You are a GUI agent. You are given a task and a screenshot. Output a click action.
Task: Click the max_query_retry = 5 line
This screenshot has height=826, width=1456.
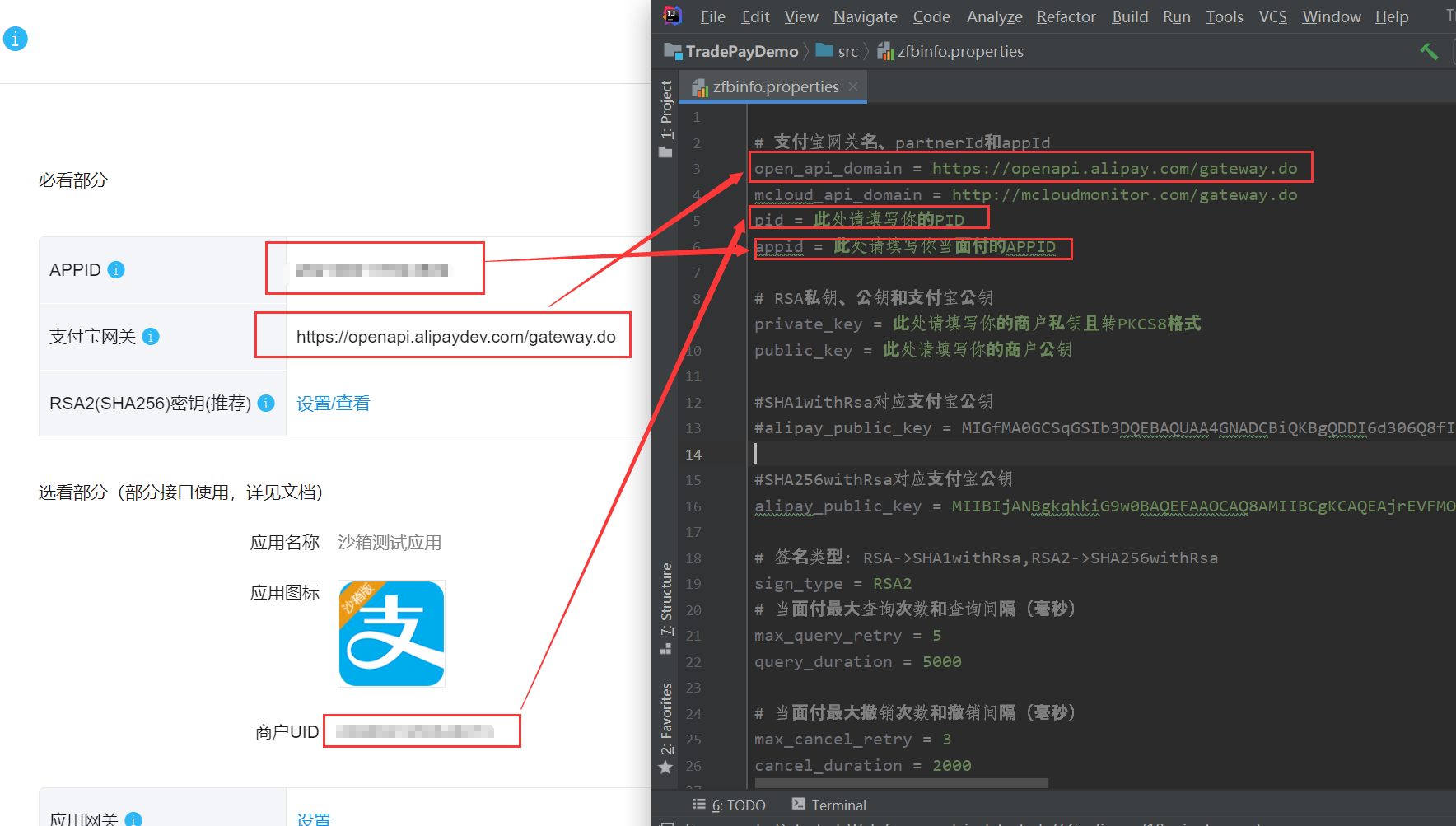848,635
